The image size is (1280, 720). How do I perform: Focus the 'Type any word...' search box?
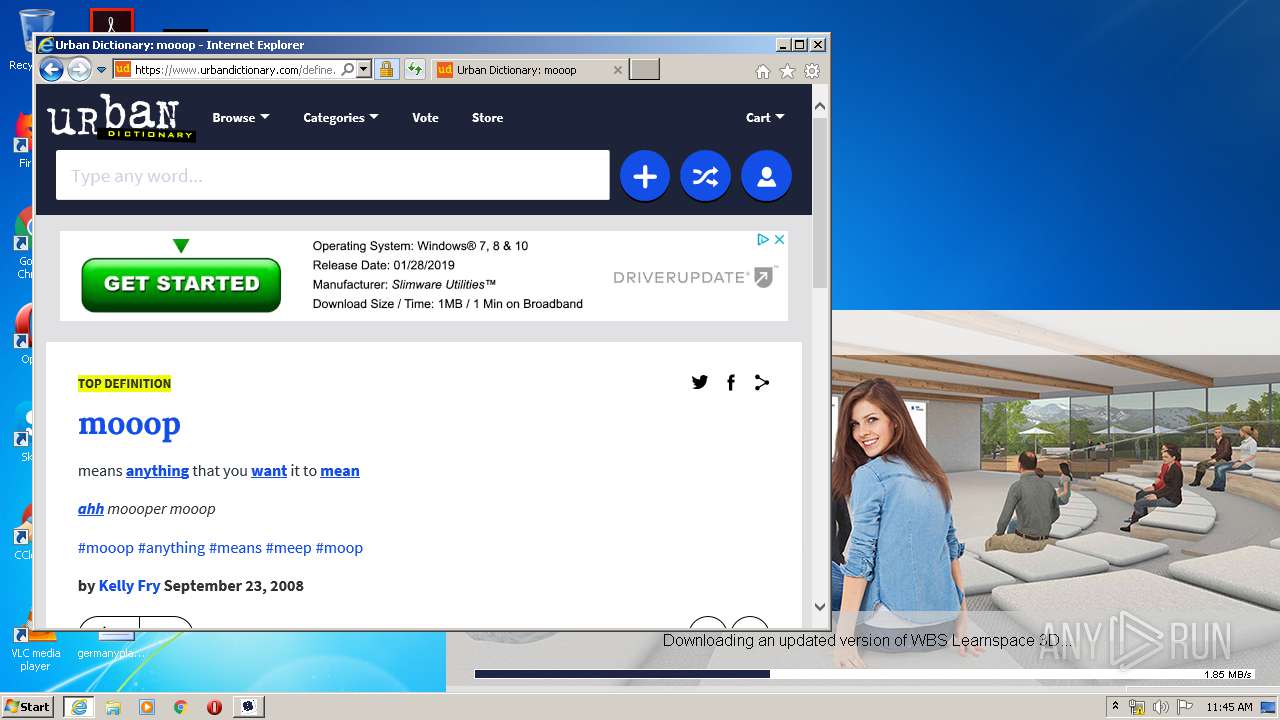click(x=332, y=175)
